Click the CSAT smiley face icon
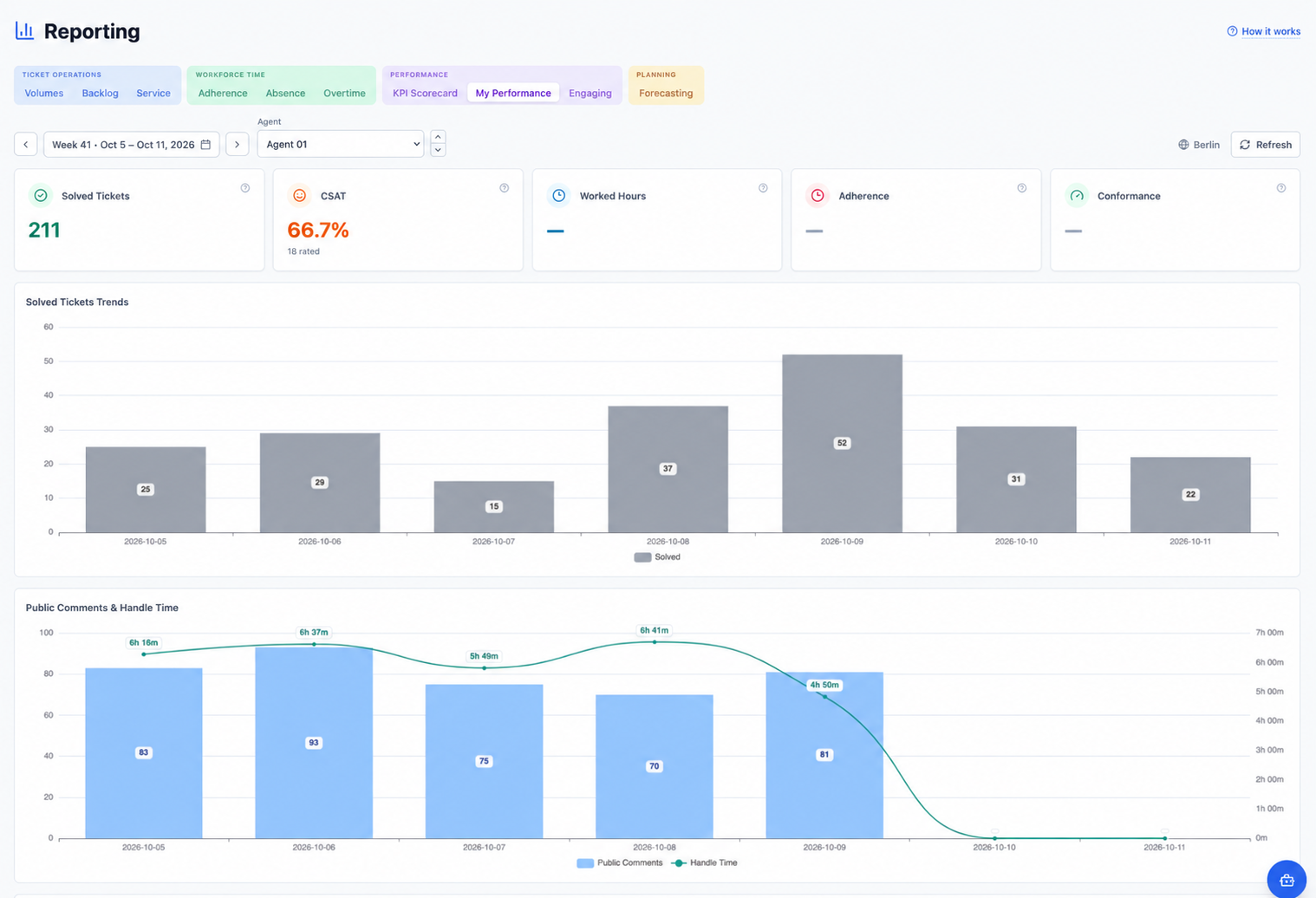Image resolution: width=1316 pixels, height=898 pixels. [x=300, y=196]
